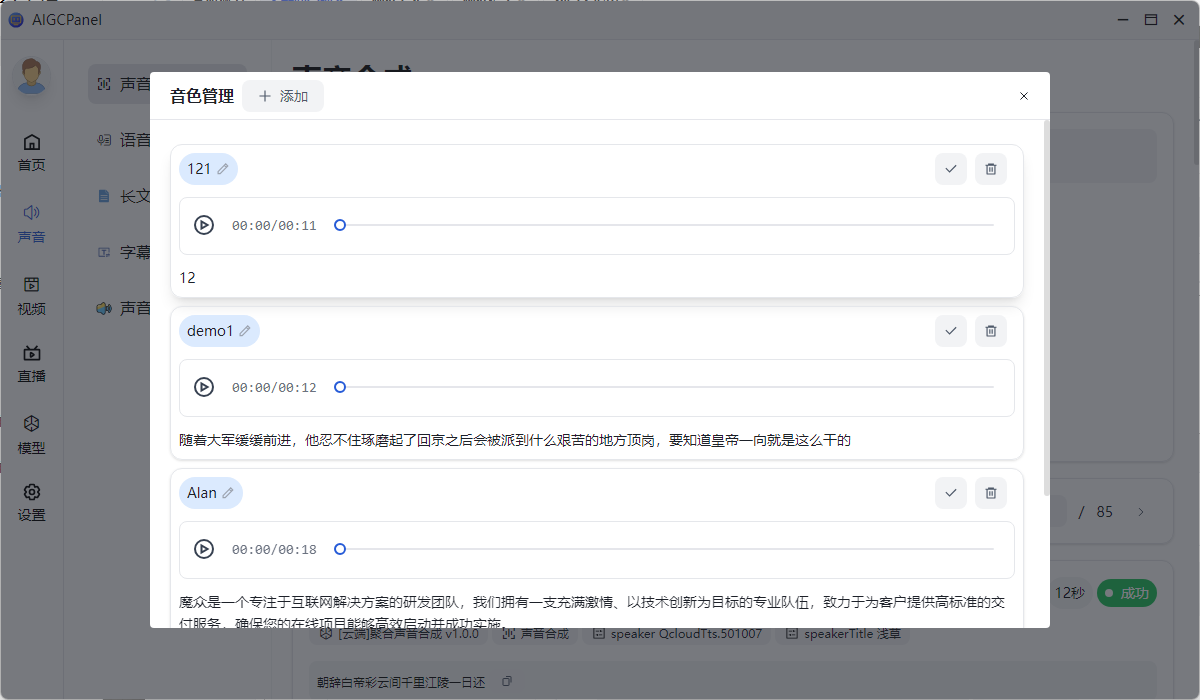Select the 121 voice with checkmark button
Image resolution: width=1200 pixels, height=700 pixels.
pos(950,169)
